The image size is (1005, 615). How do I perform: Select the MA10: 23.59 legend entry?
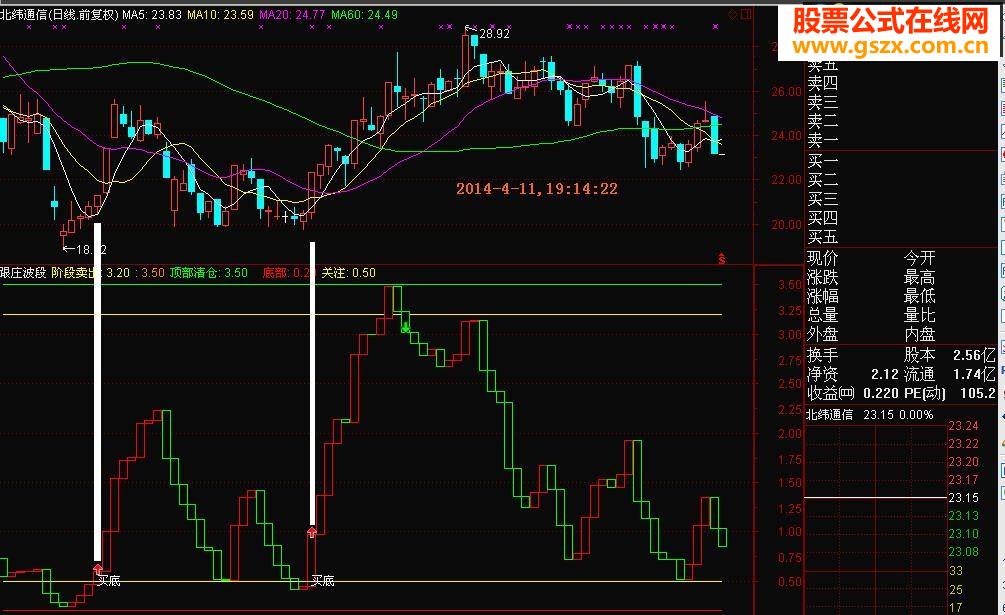[x=220, y=14]
